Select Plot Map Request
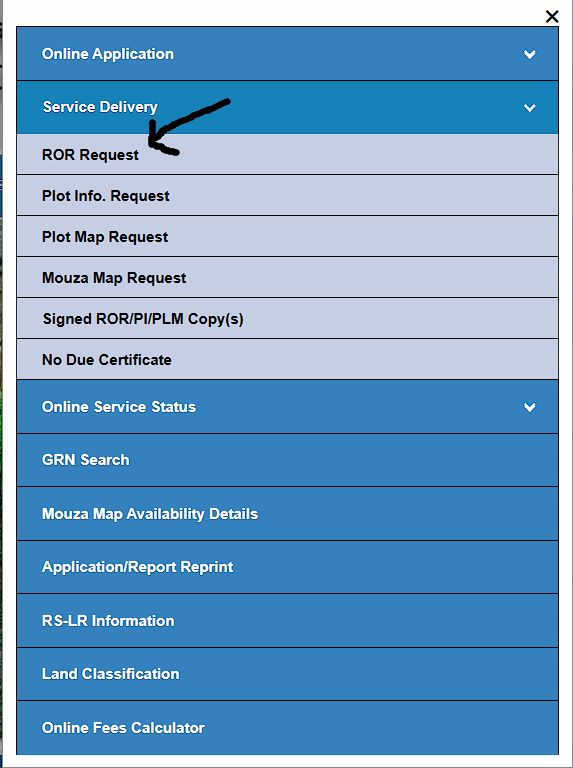This screenshot has height=768, width=573. (287, 237)
